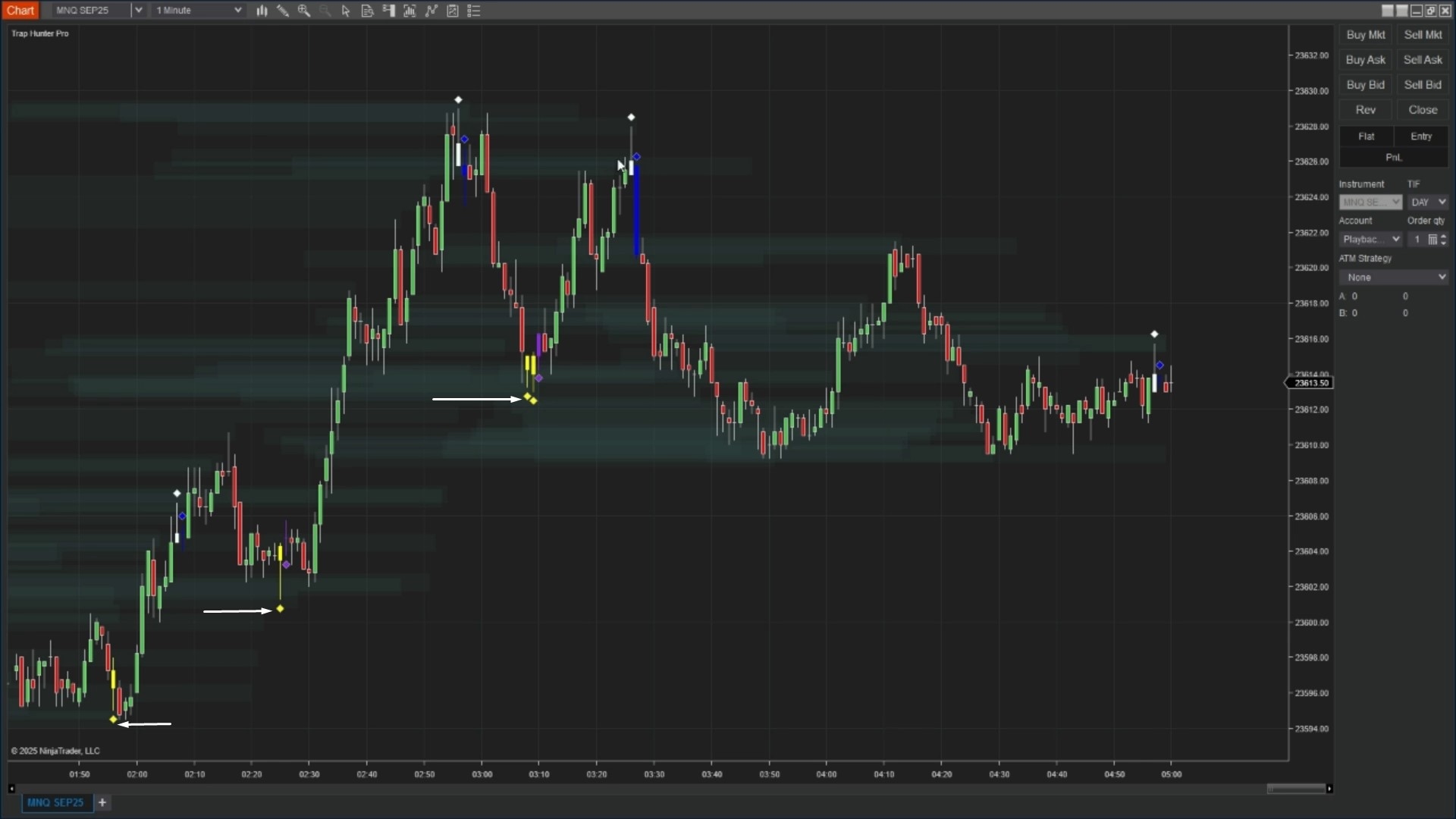The width and height of the screenshot is (1456, 819).
Task: Toggle the Entry display field
Action: 1421,136
